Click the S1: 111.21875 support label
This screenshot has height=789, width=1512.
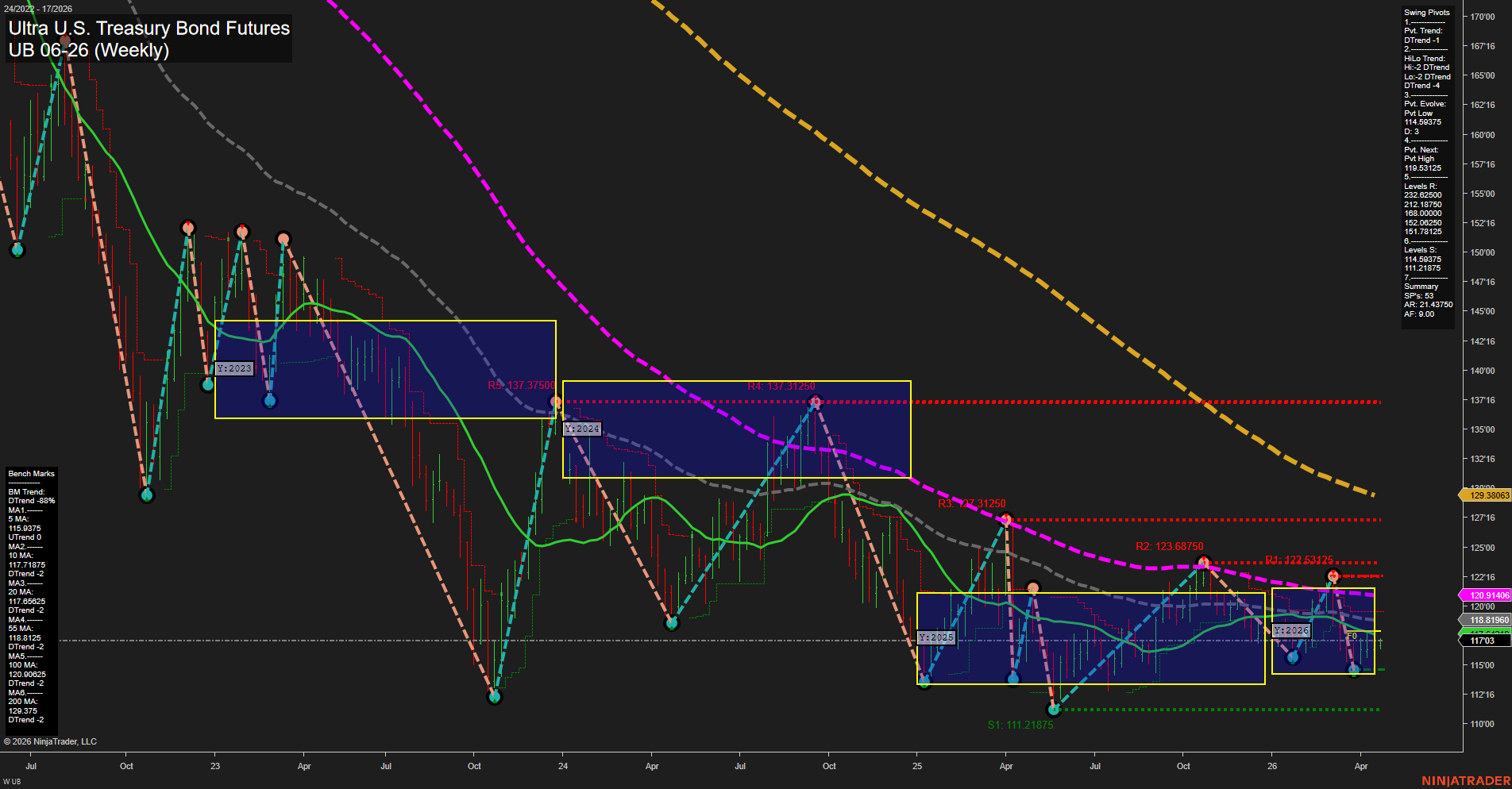coord(1020,723)
